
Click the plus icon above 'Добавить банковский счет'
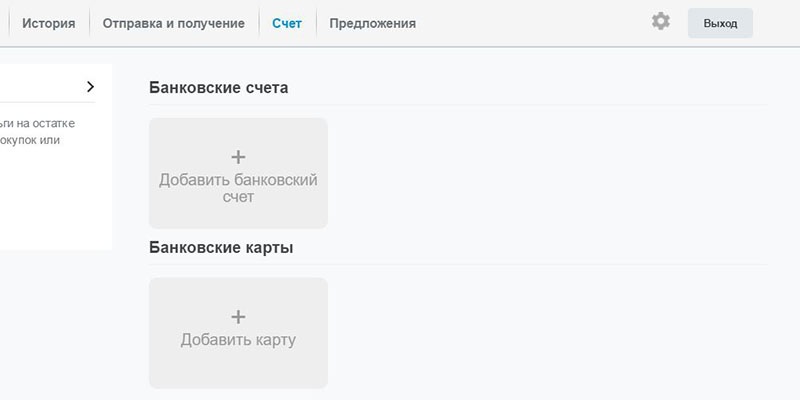238,157
